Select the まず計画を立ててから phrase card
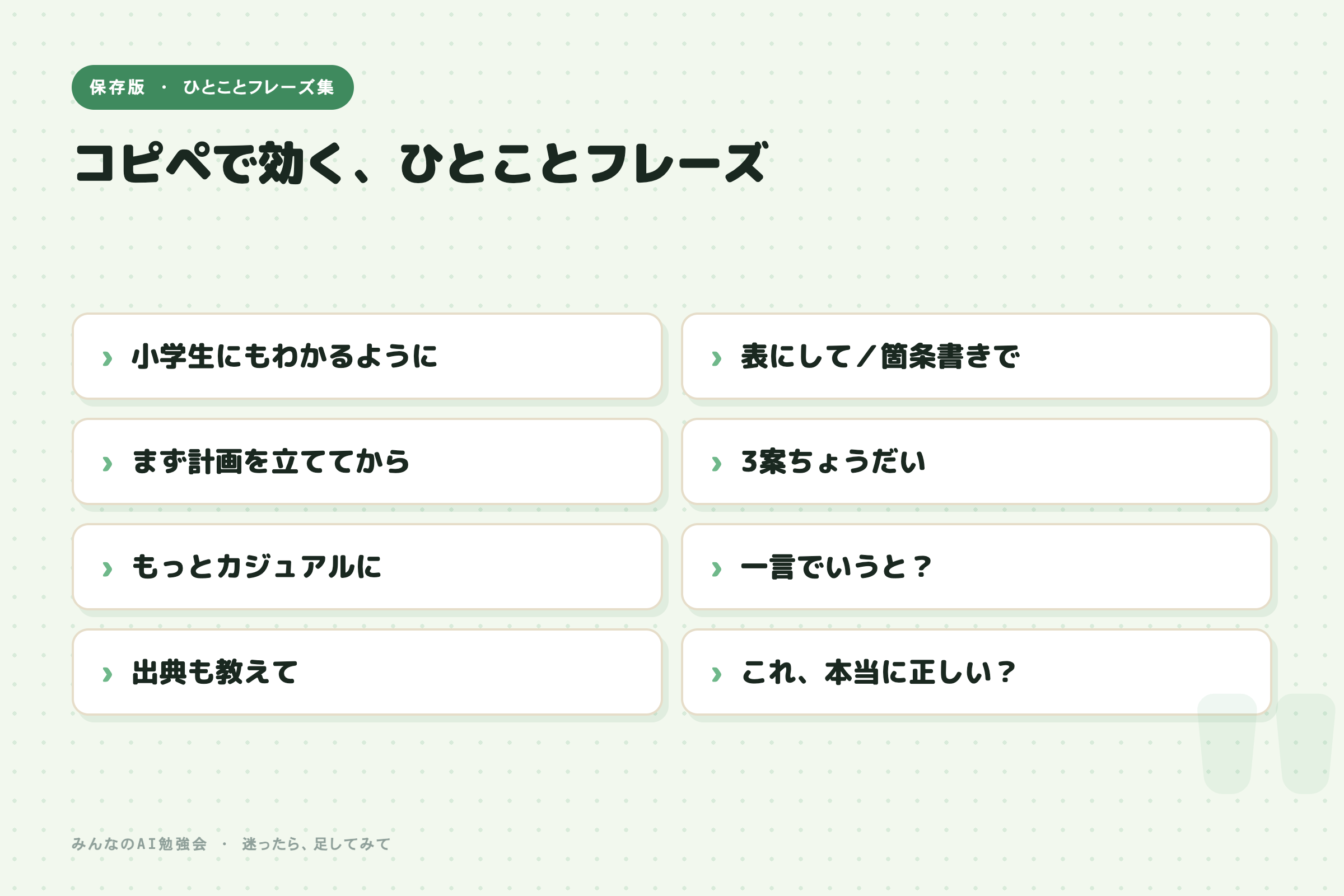 coord(367,461)
